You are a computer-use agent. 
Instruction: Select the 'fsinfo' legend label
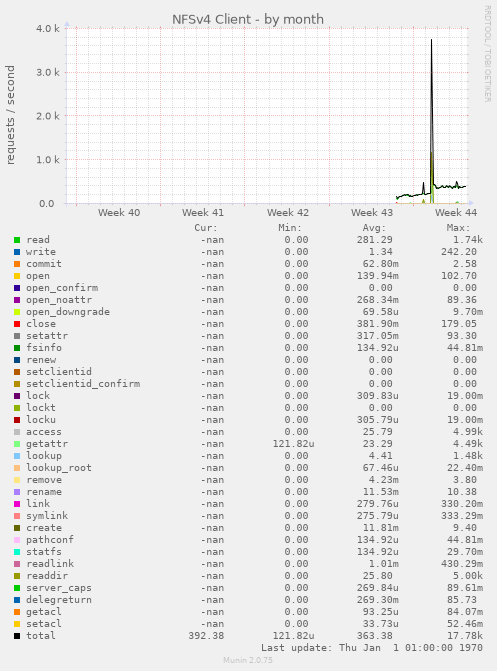pos(44,348)
